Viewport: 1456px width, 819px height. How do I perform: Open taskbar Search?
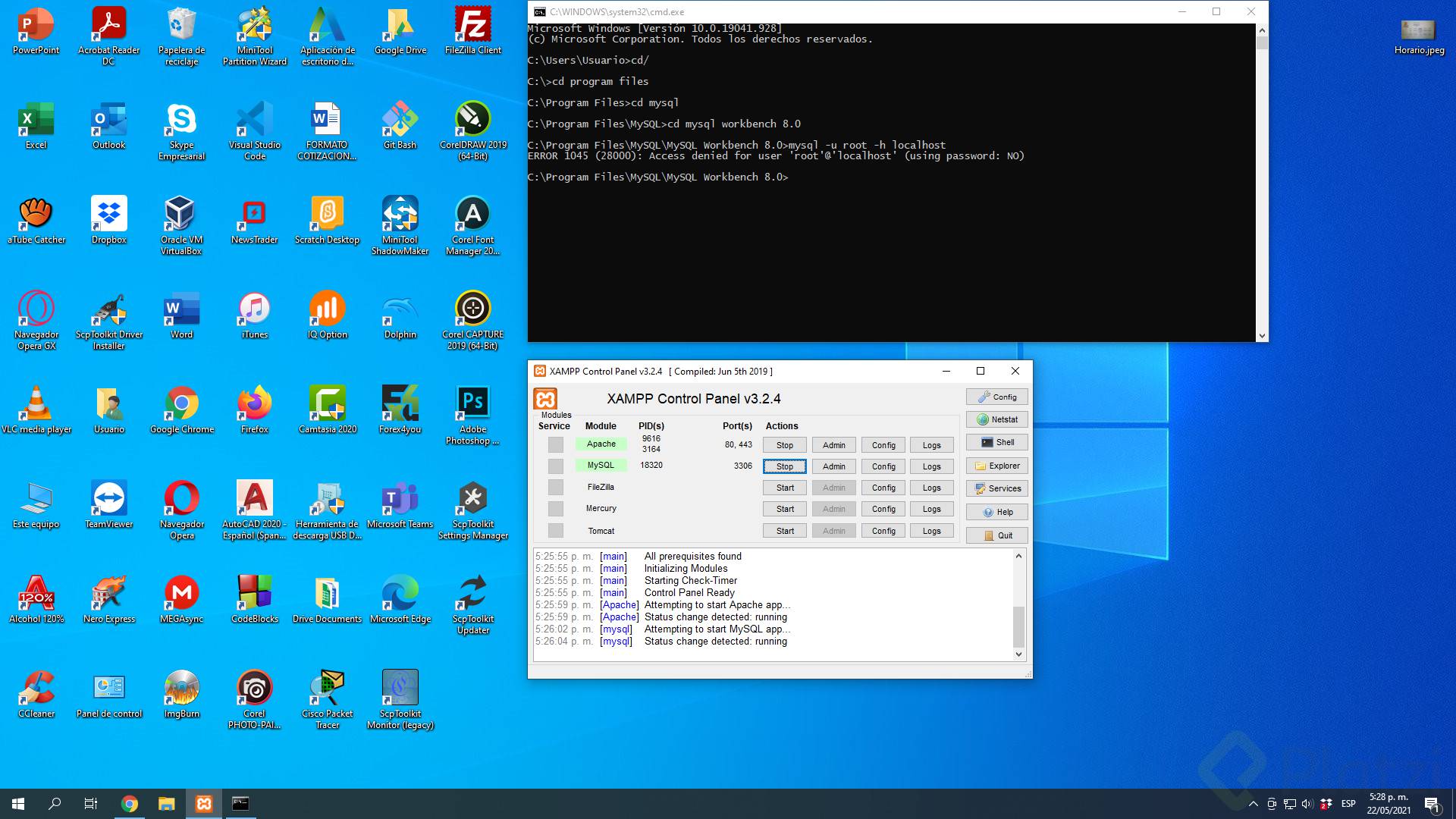pos(55,804)
